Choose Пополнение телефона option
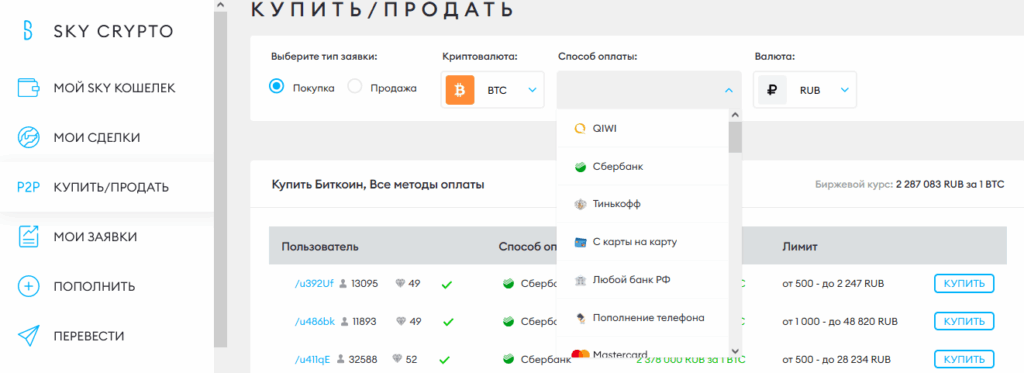The width and height of the screenshot is (1024, 373). tap(643, 318)
